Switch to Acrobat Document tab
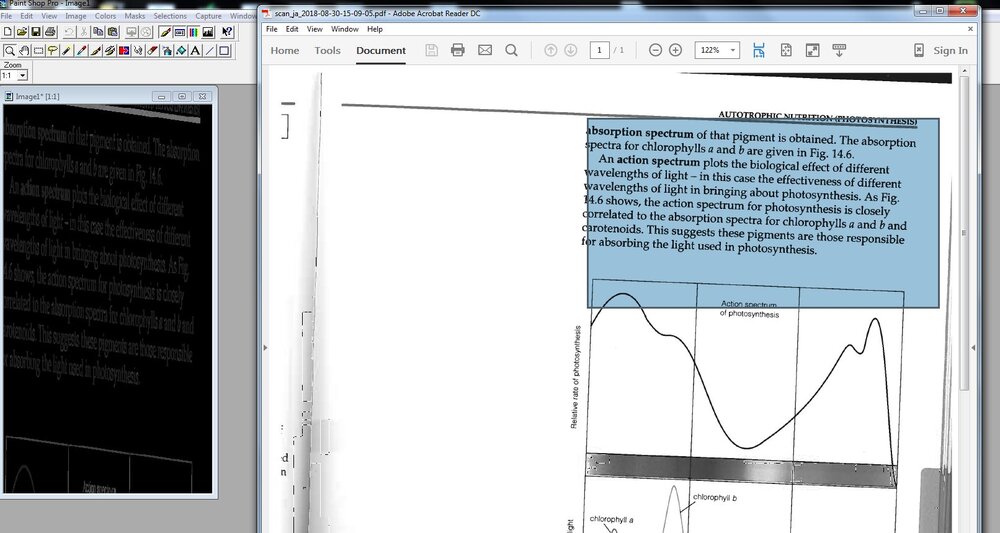Viewport: 1000px width, 533px height. point(381,50)
